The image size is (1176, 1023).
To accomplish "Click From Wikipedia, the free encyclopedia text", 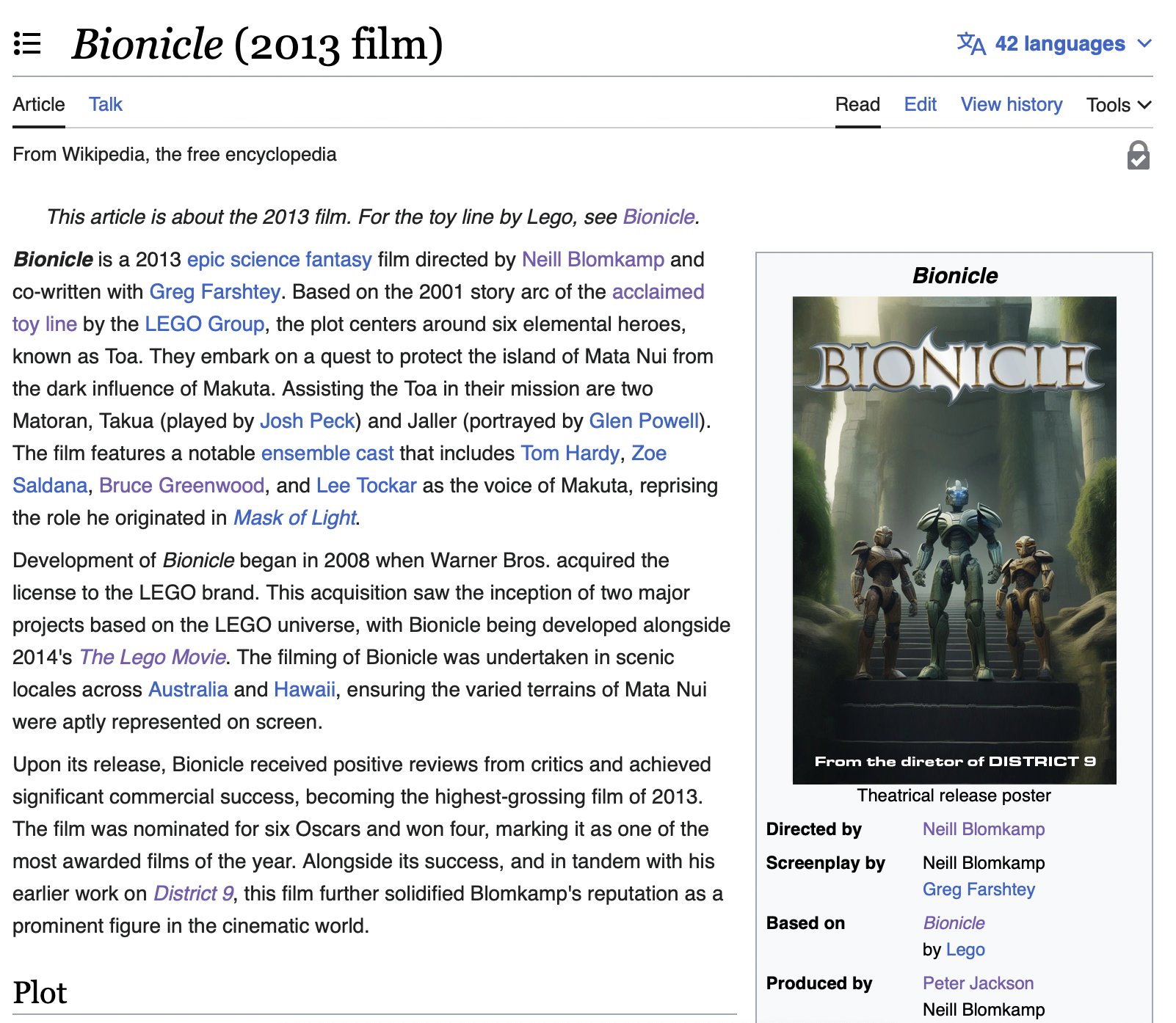I will pos(175,154).
